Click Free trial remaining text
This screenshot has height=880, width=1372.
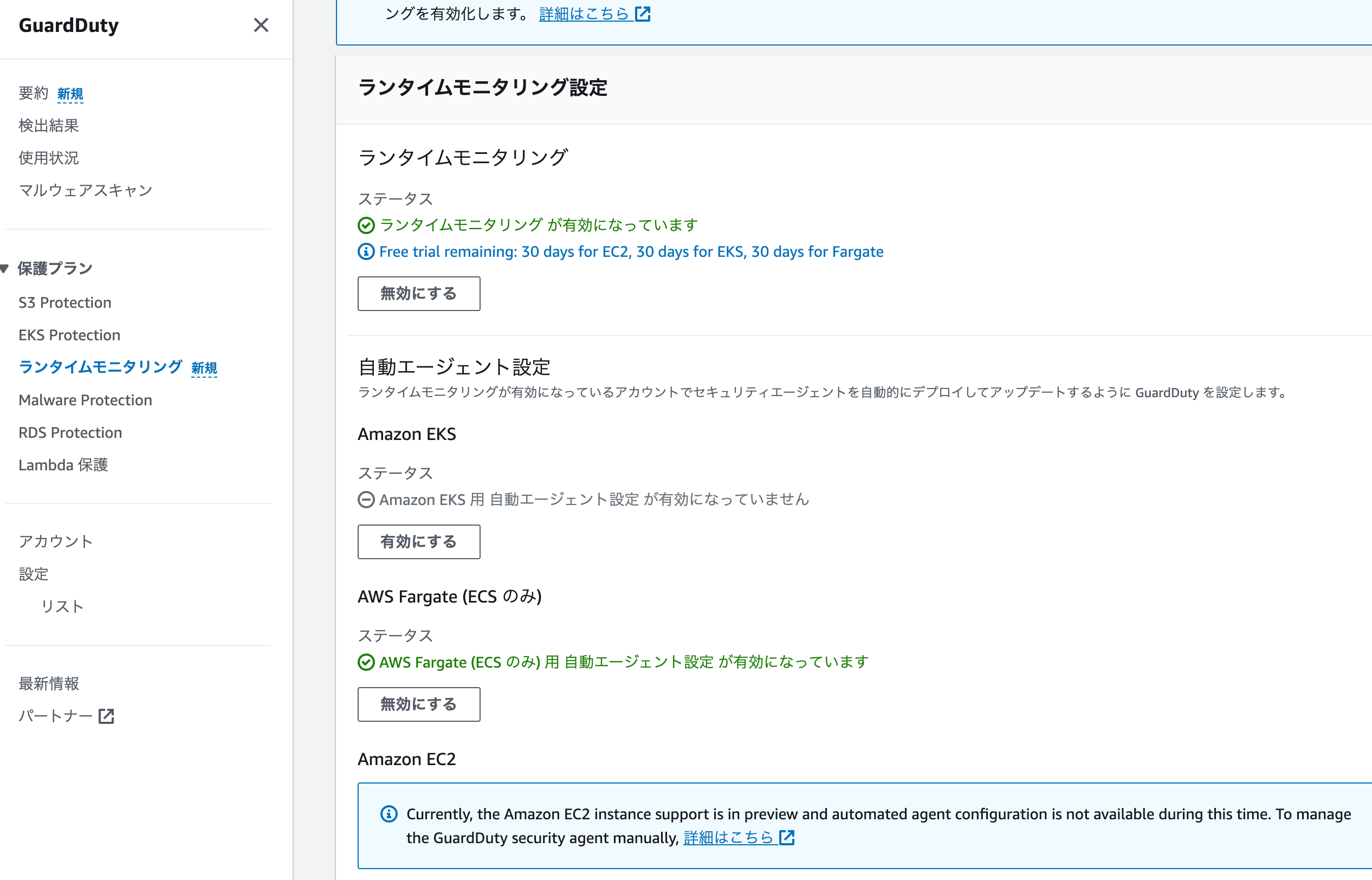click(x=631, y=251)
